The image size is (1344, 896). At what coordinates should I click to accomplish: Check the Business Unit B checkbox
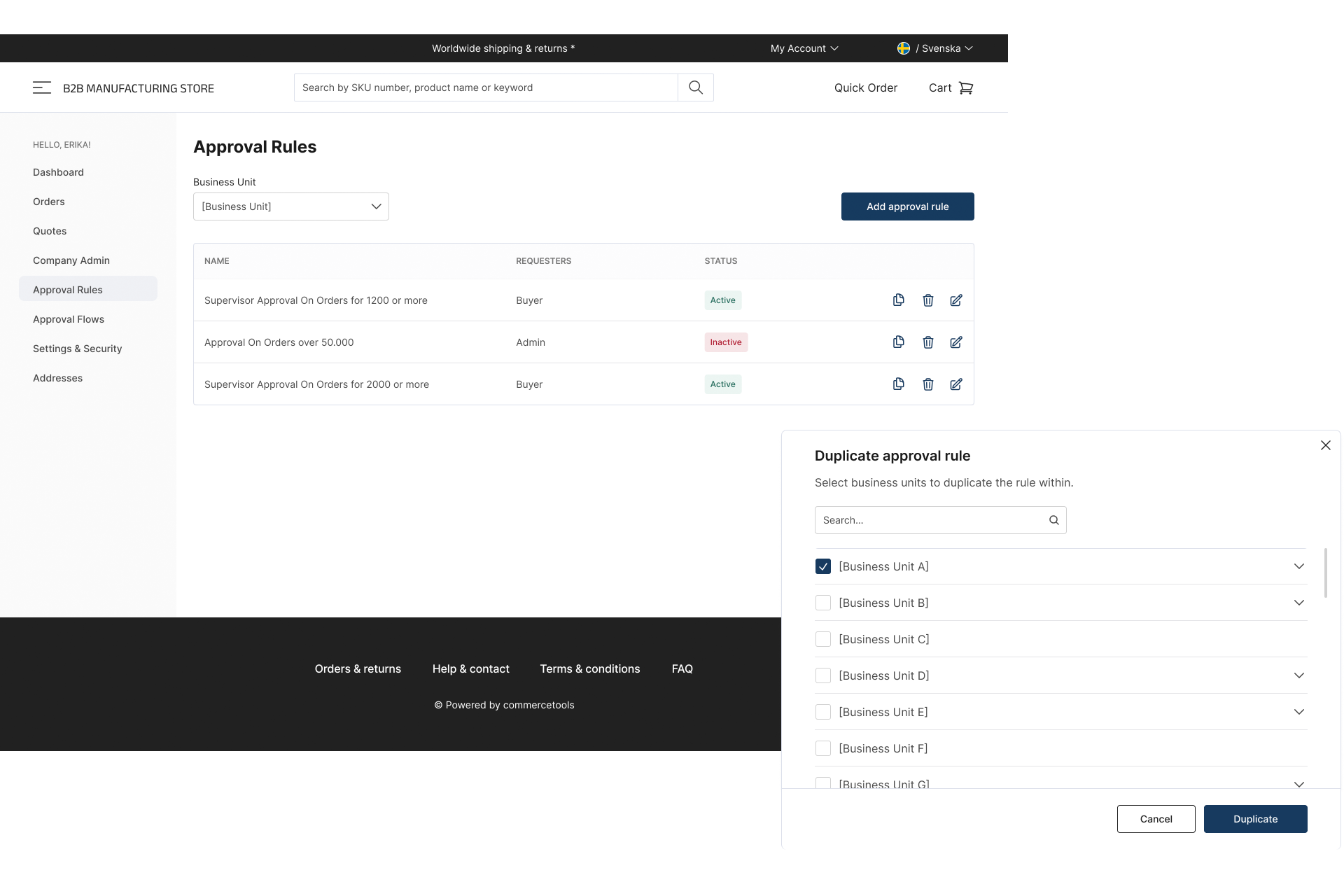823,603
